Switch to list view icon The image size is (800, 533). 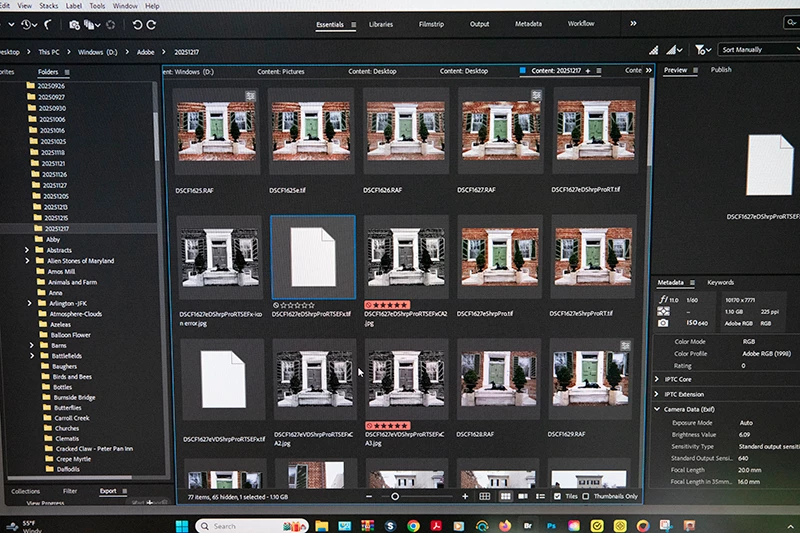pyautogui.click(x=540, y=496)
